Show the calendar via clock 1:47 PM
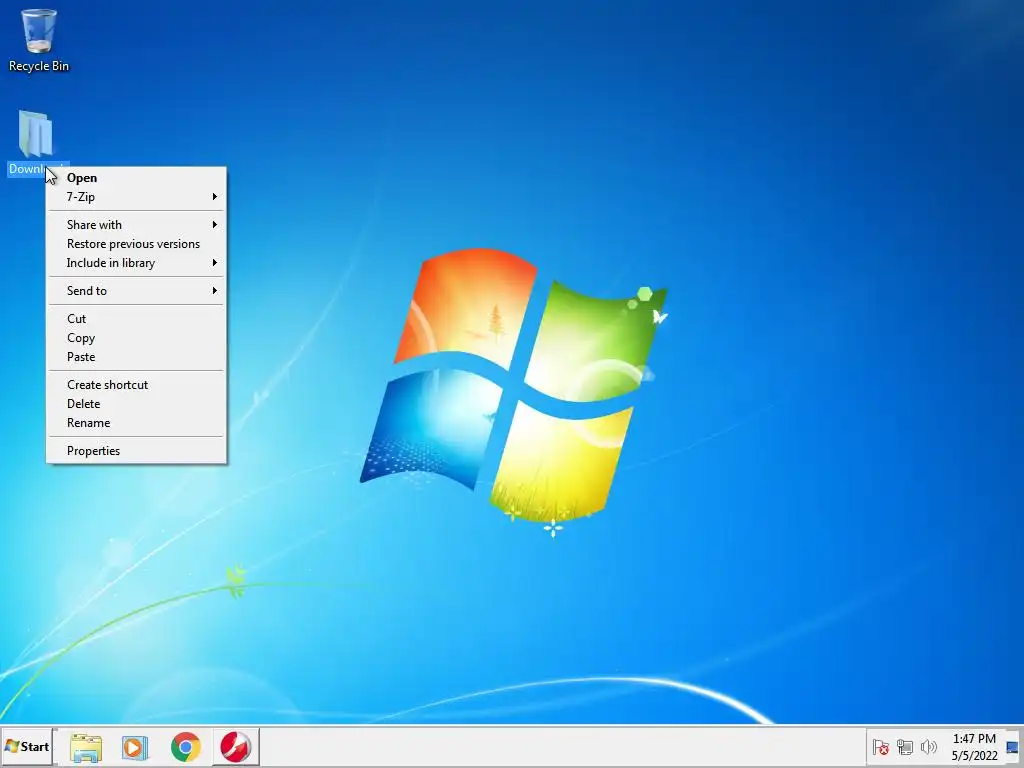The height and width of the screenshot is (768, 1024). coord(974,747)
